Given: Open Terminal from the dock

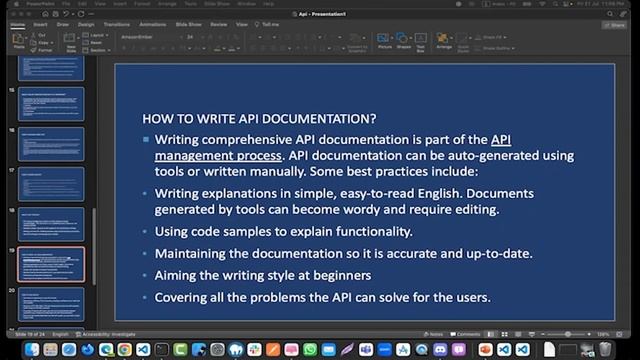Looking at the screenshot, I should (x=162, y=349).
